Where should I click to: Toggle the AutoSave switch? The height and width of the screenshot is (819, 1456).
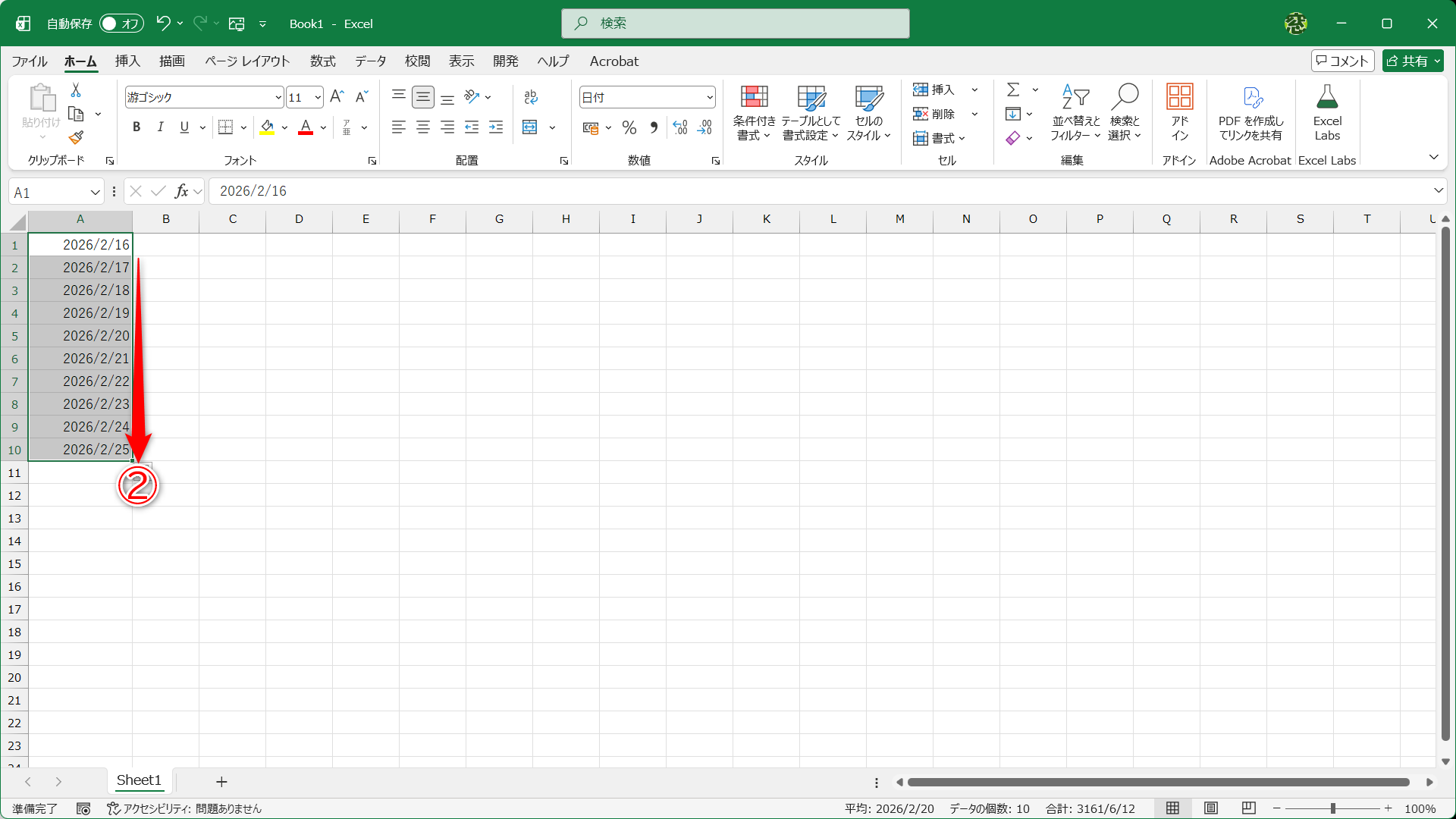pyautogui.click(x=121, y=24)
